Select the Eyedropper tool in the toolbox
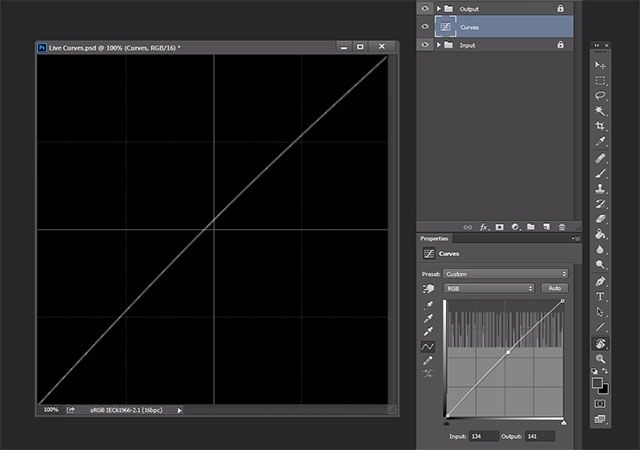This screenshot has width=640, height=450. 600,141
